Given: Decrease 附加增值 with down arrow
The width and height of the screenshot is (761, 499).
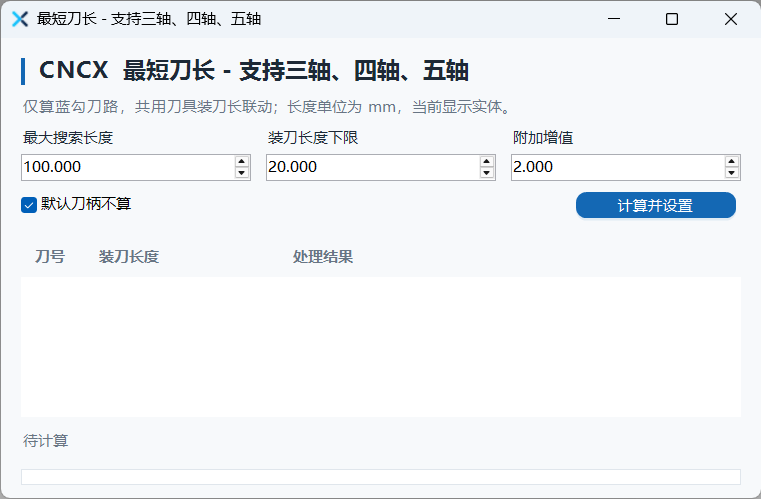Looking at the screenshot, I should 732,173.
